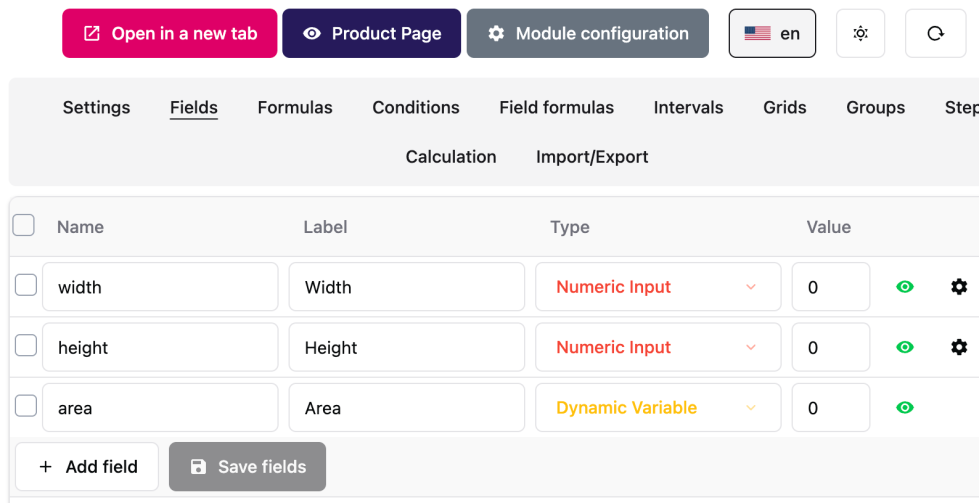Click the Label input containing Height
The width and height of the screenshot is (979, 503).
(406, 347)
